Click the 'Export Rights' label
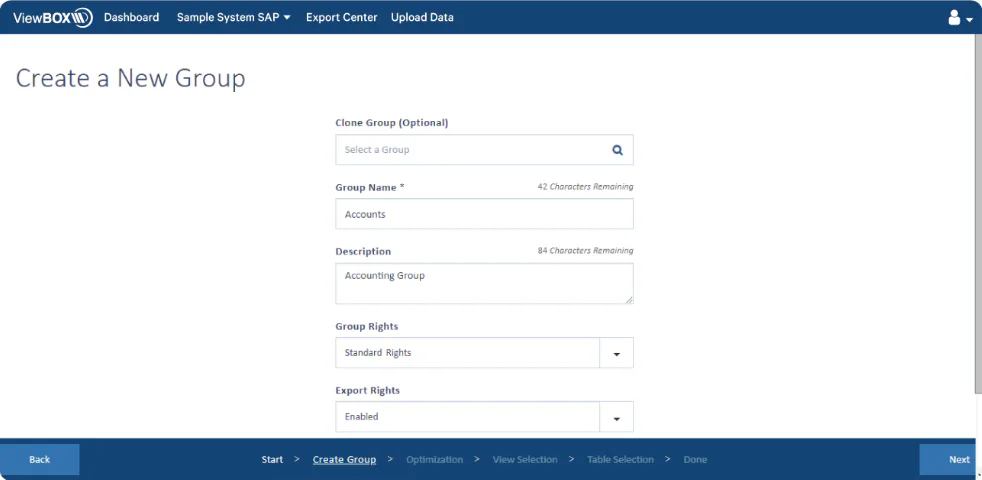Screen dimensions: 982x480 [x=368, y=390]
